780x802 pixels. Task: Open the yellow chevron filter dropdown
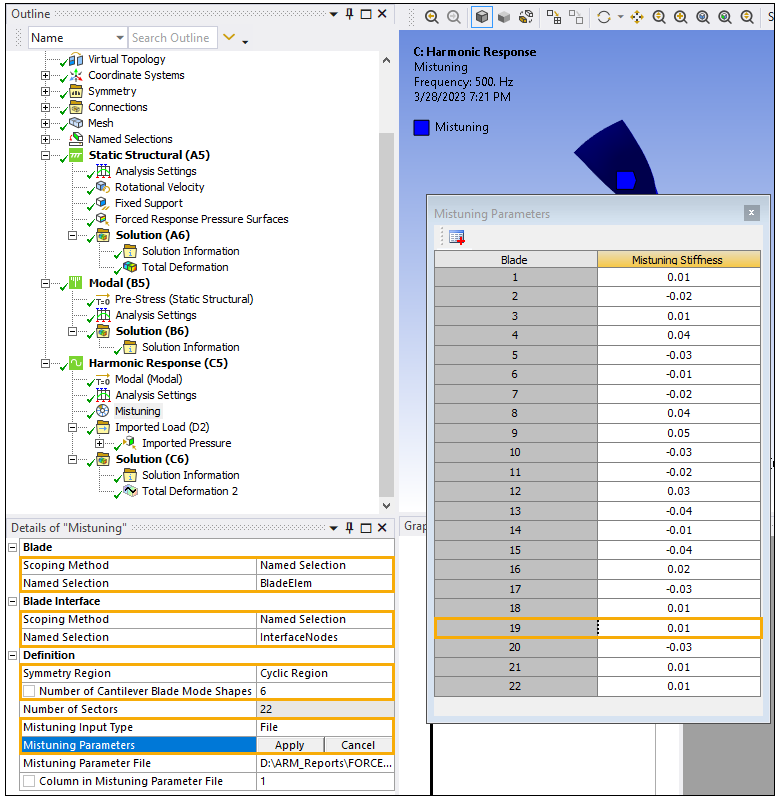[229, 37]
